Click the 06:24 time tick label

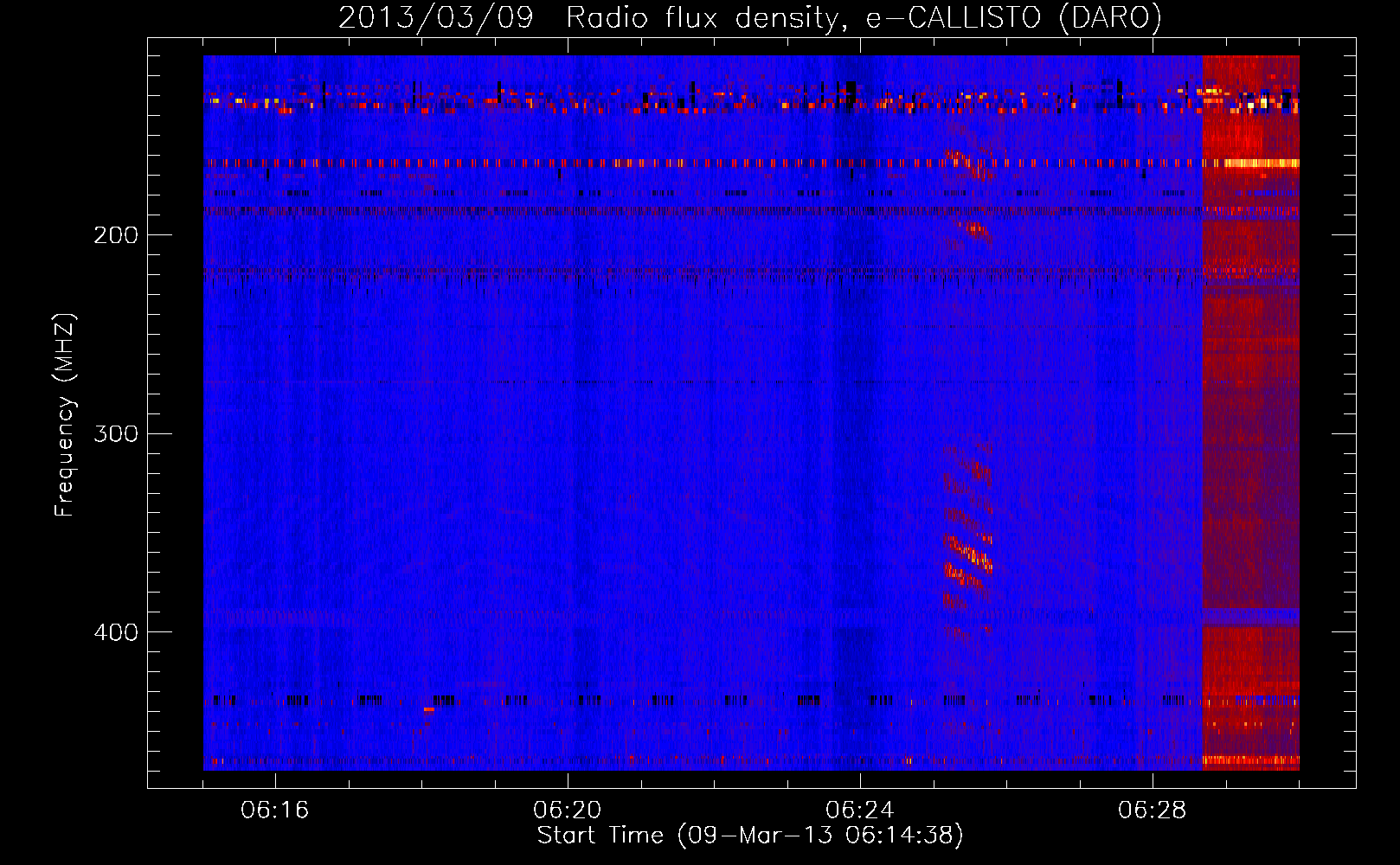(860, 811)
